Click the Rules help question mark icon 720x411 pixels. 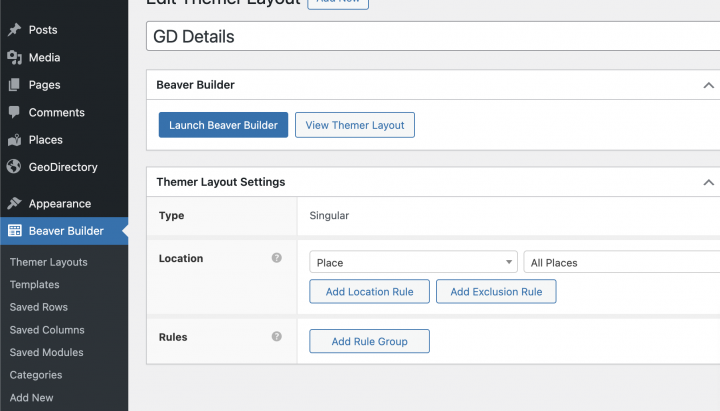point(277,337)
